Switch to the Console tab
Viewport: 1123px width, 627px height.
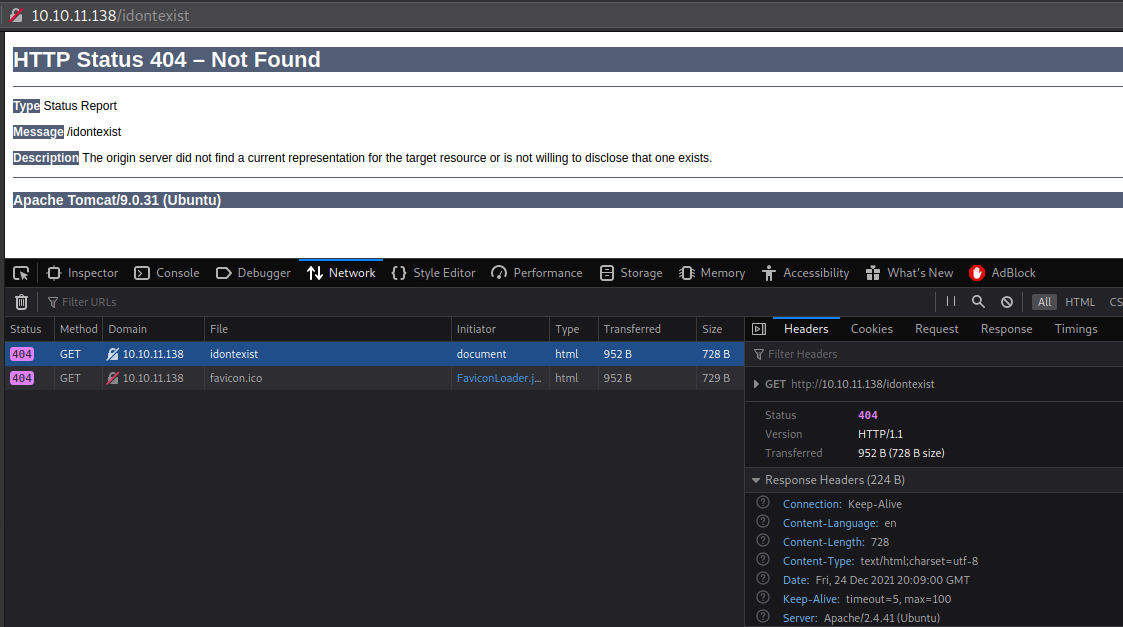click(x=167, y=273)
